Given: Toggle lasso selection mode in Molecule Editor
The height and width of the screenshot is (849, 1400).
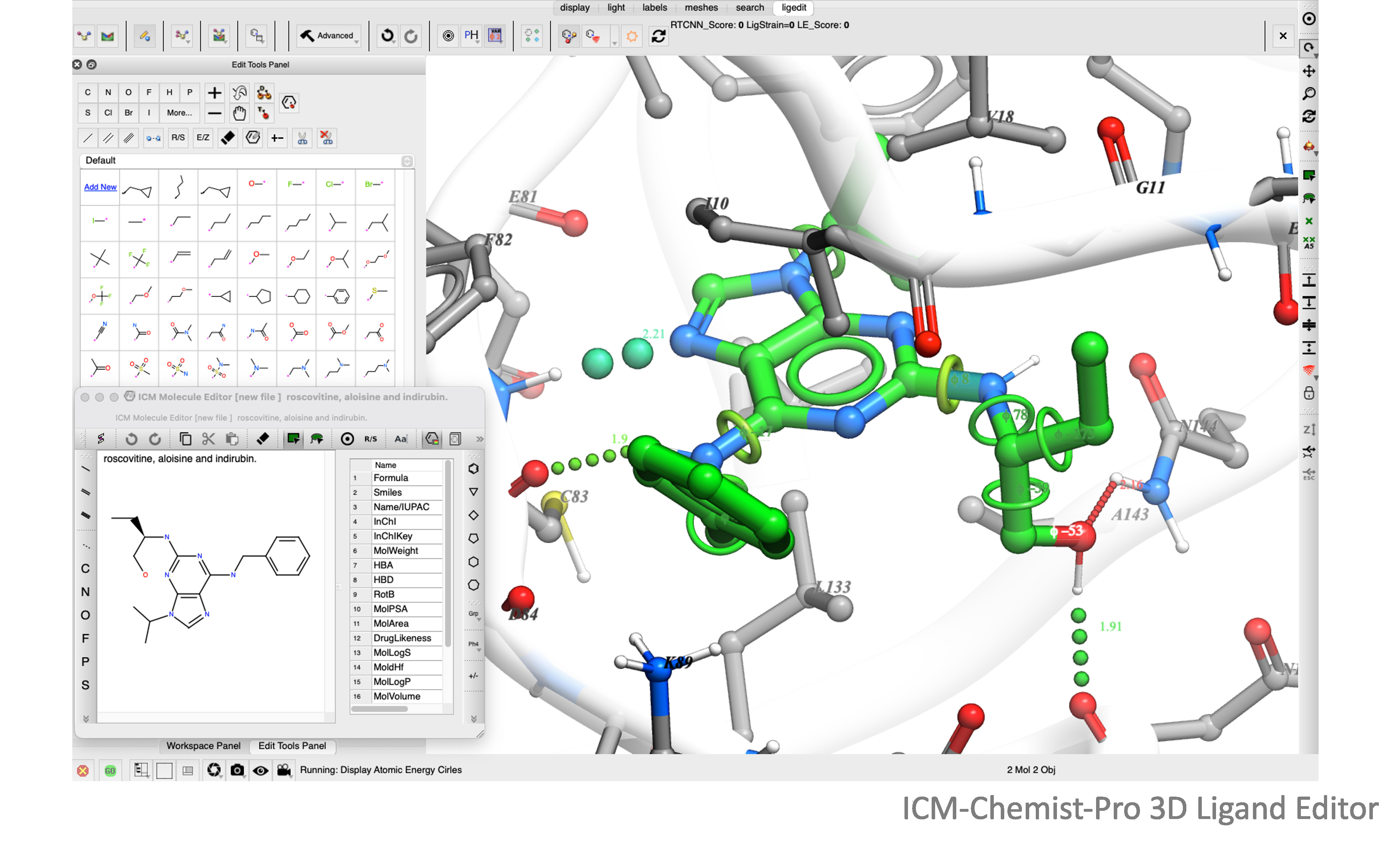Looking at the screenshot, I should (x=317, y=439).
